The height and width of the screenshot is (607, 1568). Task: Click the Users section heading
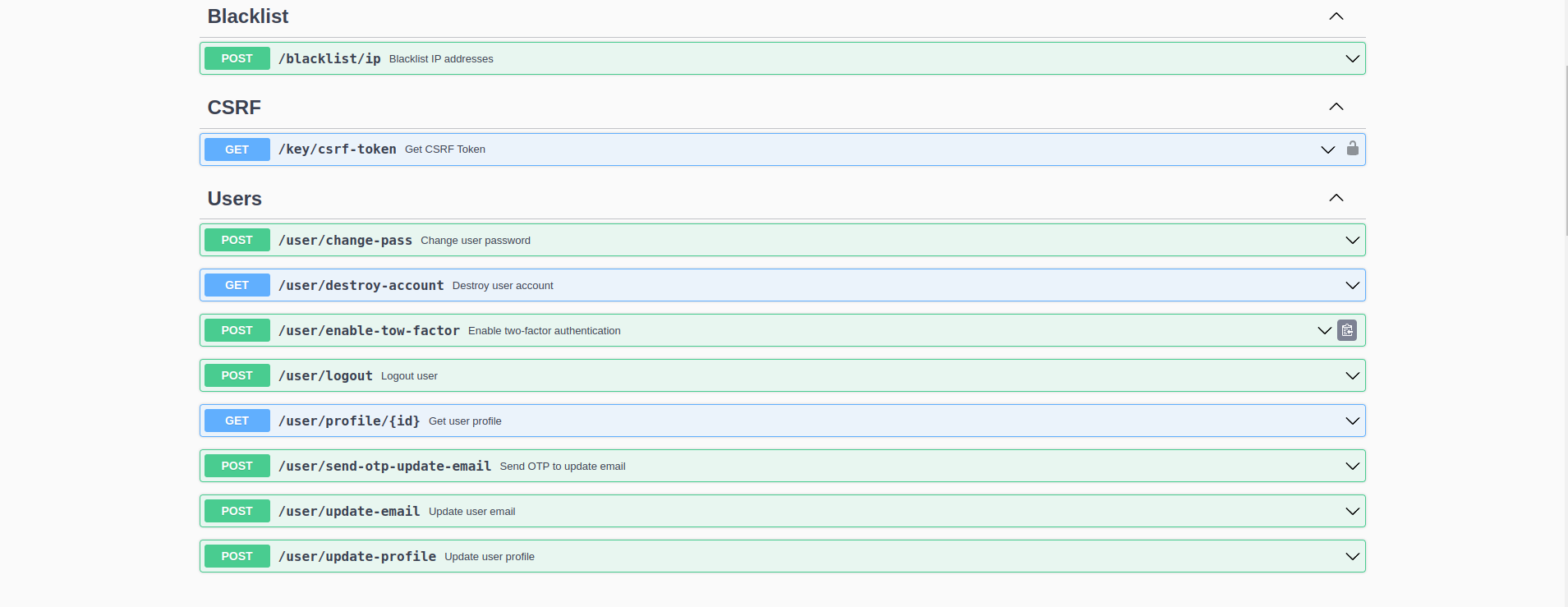pyautogui.click(x=235, y=199)
